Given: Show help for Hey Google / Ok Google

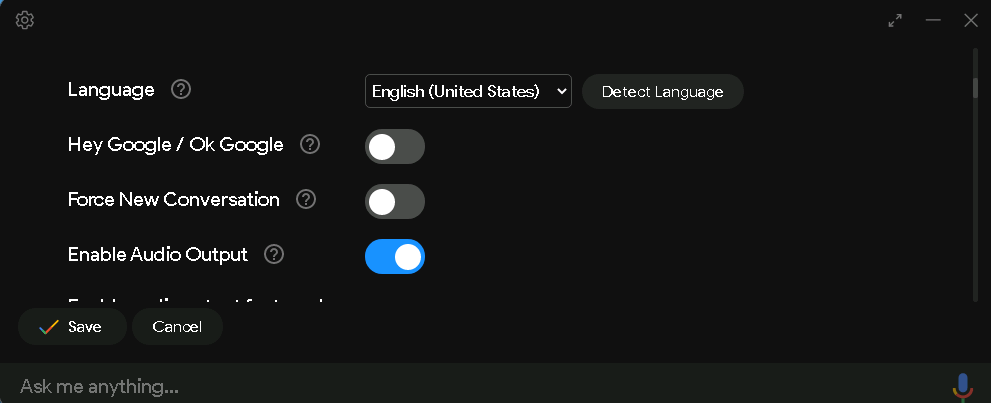Looking at the screenshot, I should point(310,145).
